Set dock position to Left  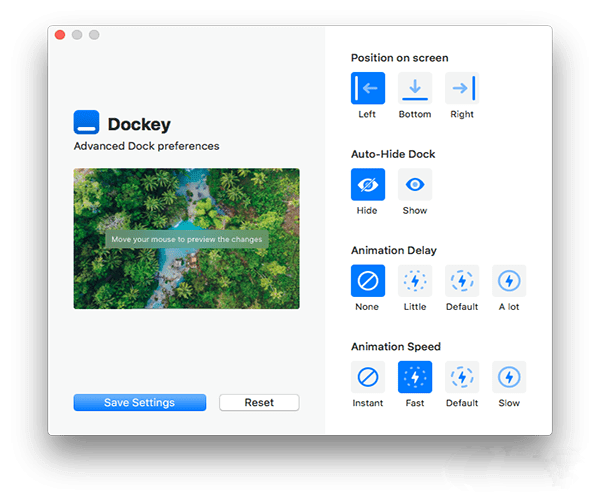tap(367, 89)
